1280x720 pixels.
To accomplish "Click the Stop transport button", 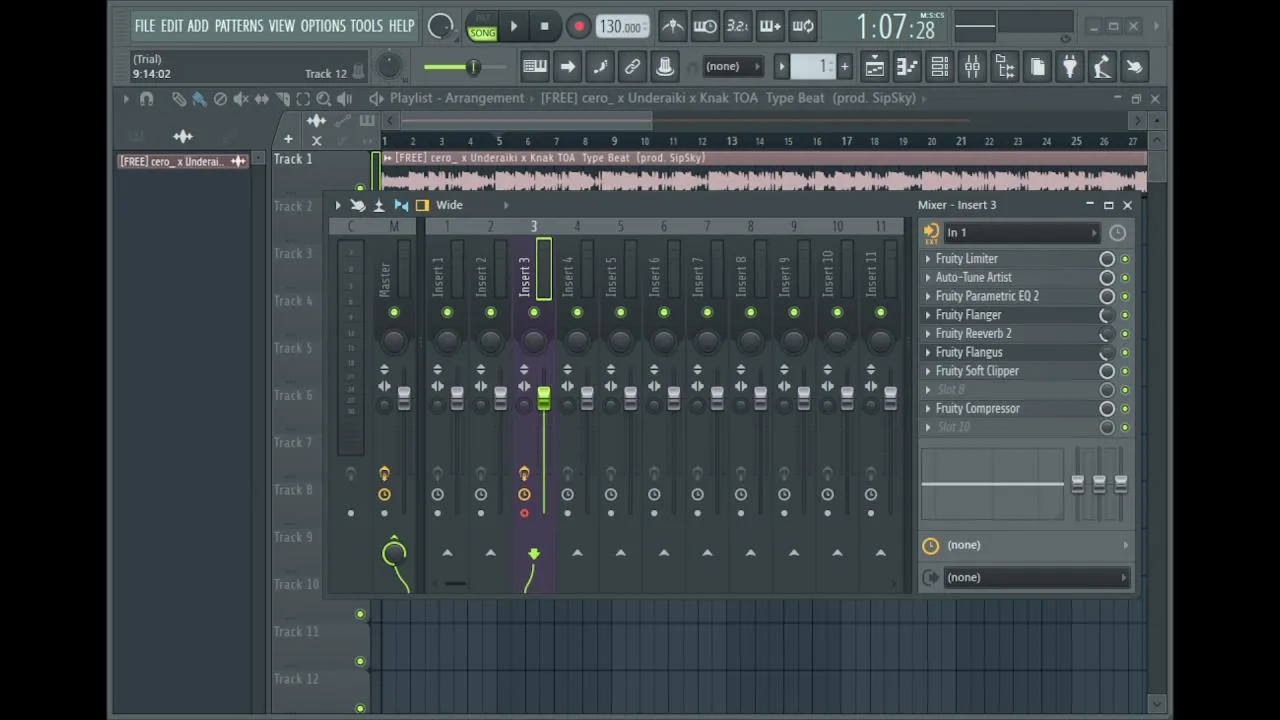I will coord(544,27).
